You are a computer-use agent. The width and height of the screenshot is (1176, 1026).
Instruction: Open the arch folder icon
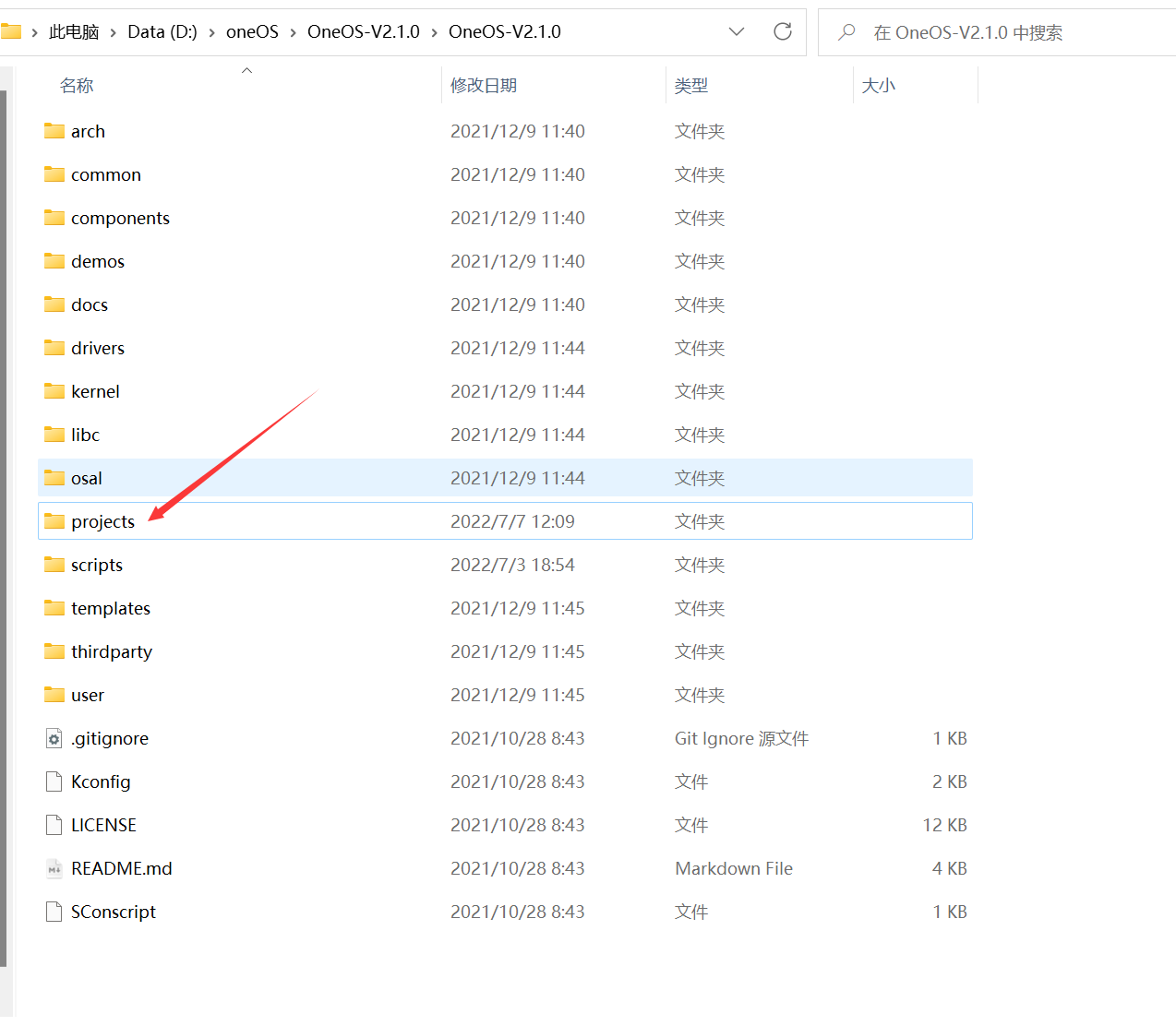54,131
